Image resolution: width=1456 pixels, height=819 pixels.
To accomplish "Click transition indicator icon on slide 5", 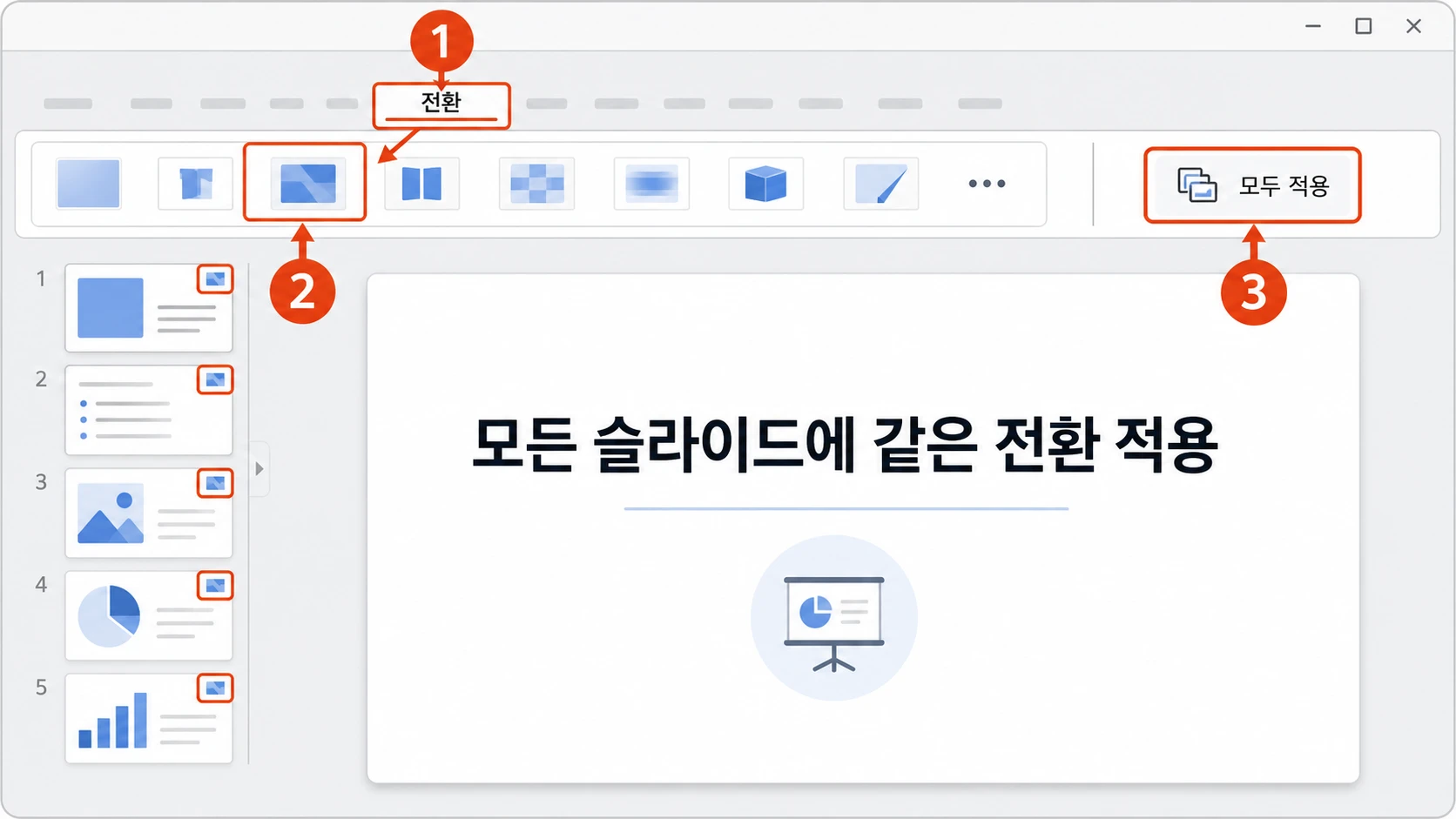I will (x=215, y=688).
